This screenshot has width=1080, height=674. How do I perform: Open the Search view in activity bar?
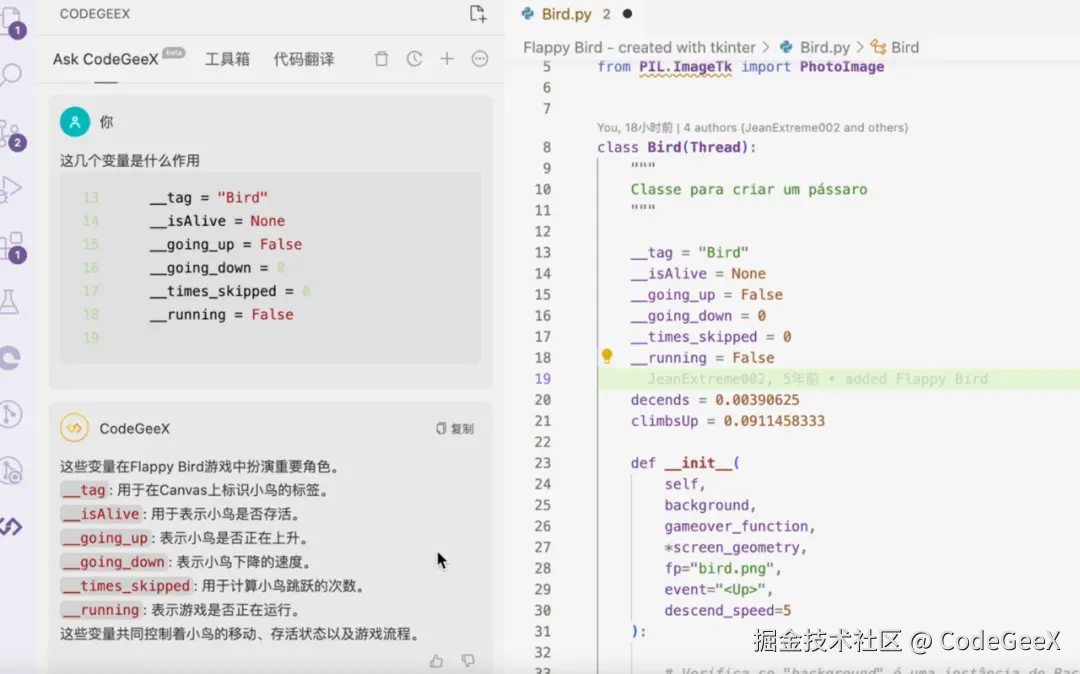(11, 74)
